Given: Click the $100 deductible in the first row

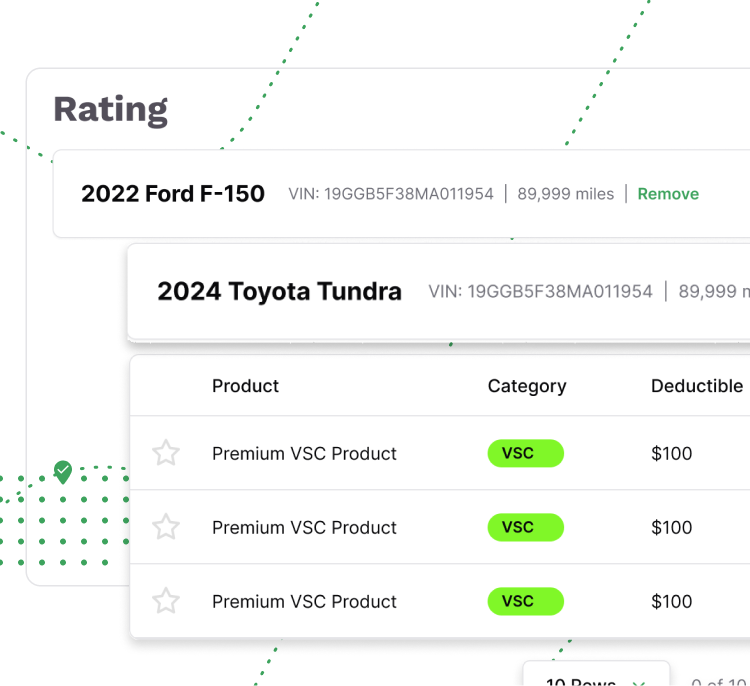Looking at the screenshot, I should tap(671, 453).
